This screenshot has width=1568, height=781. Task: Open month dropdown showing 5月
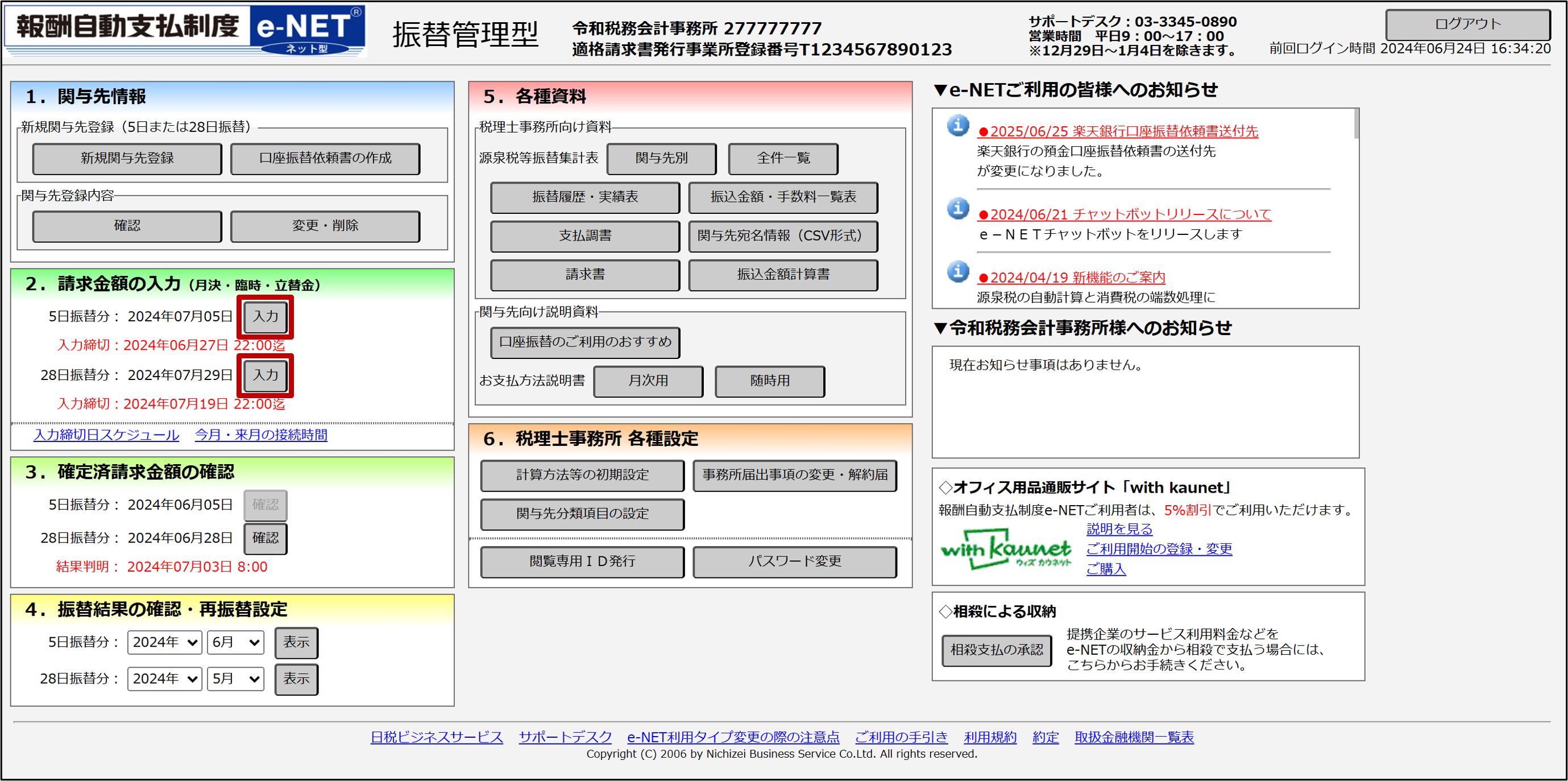[235, 679]
